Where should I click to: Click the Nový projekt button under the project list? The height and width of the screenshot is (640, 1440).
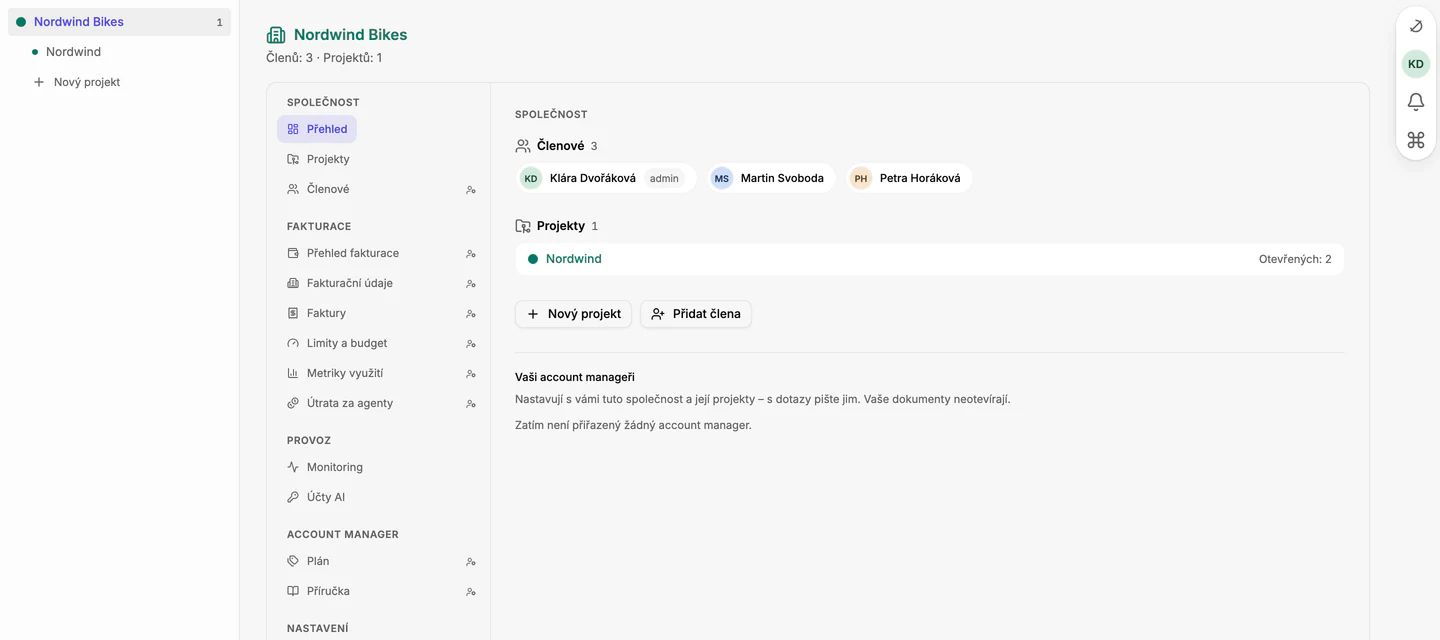(x=573, y=314)
